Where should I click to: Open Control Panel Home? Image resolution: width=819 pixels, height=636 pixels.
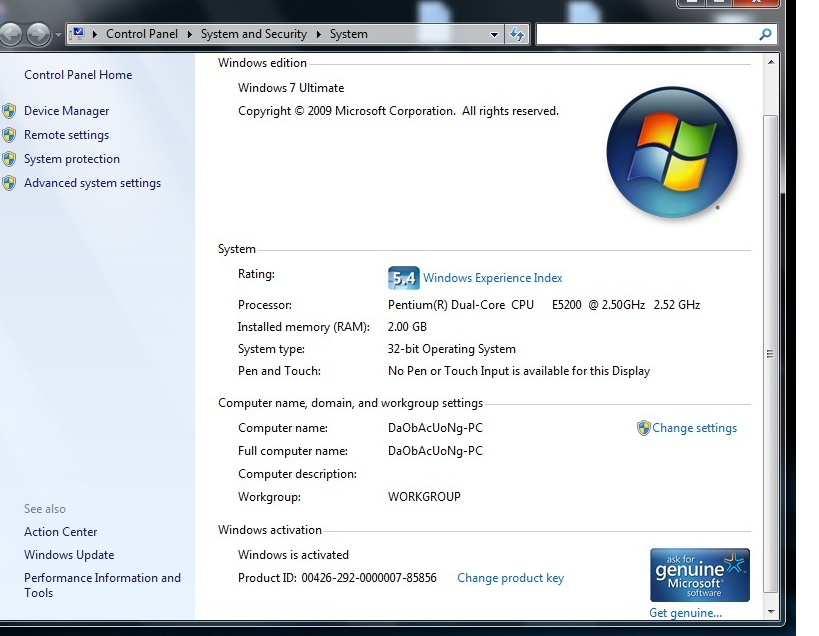tap(78, 75)
